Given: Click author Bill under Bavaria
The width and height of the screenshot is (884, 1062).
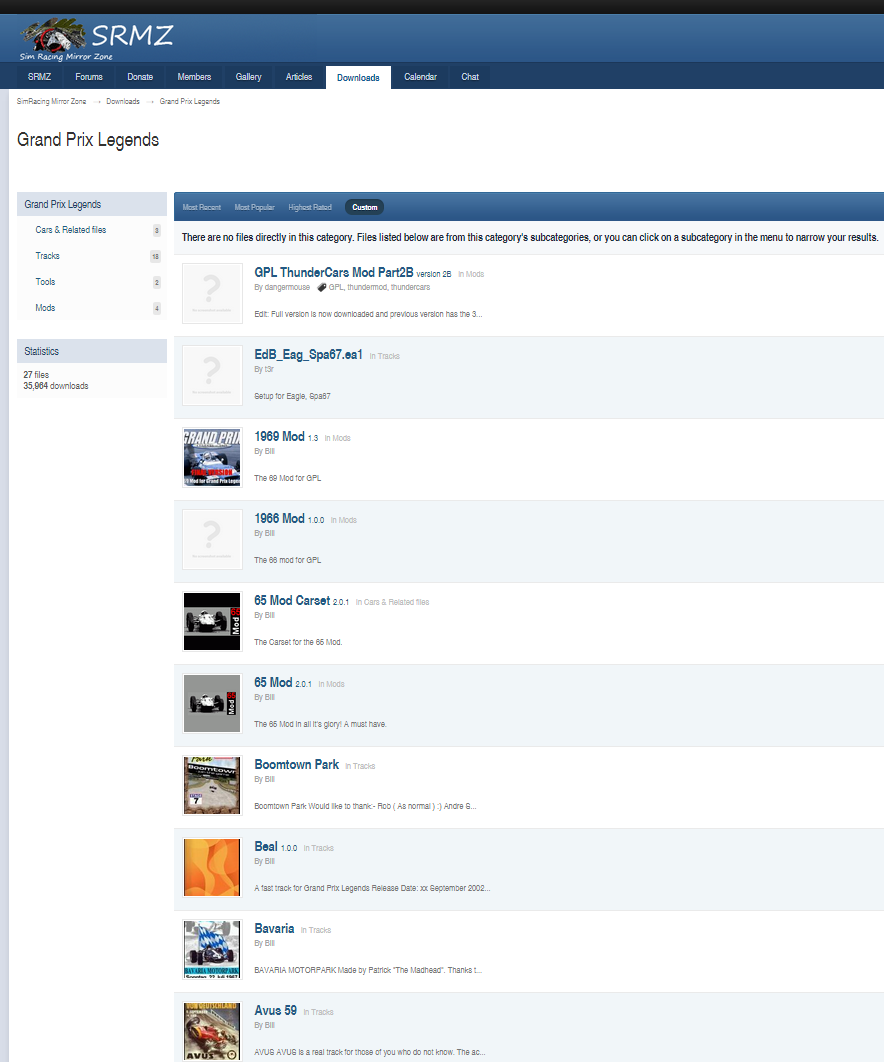Looking at the screenshot, I should click(x=270, y=943).
